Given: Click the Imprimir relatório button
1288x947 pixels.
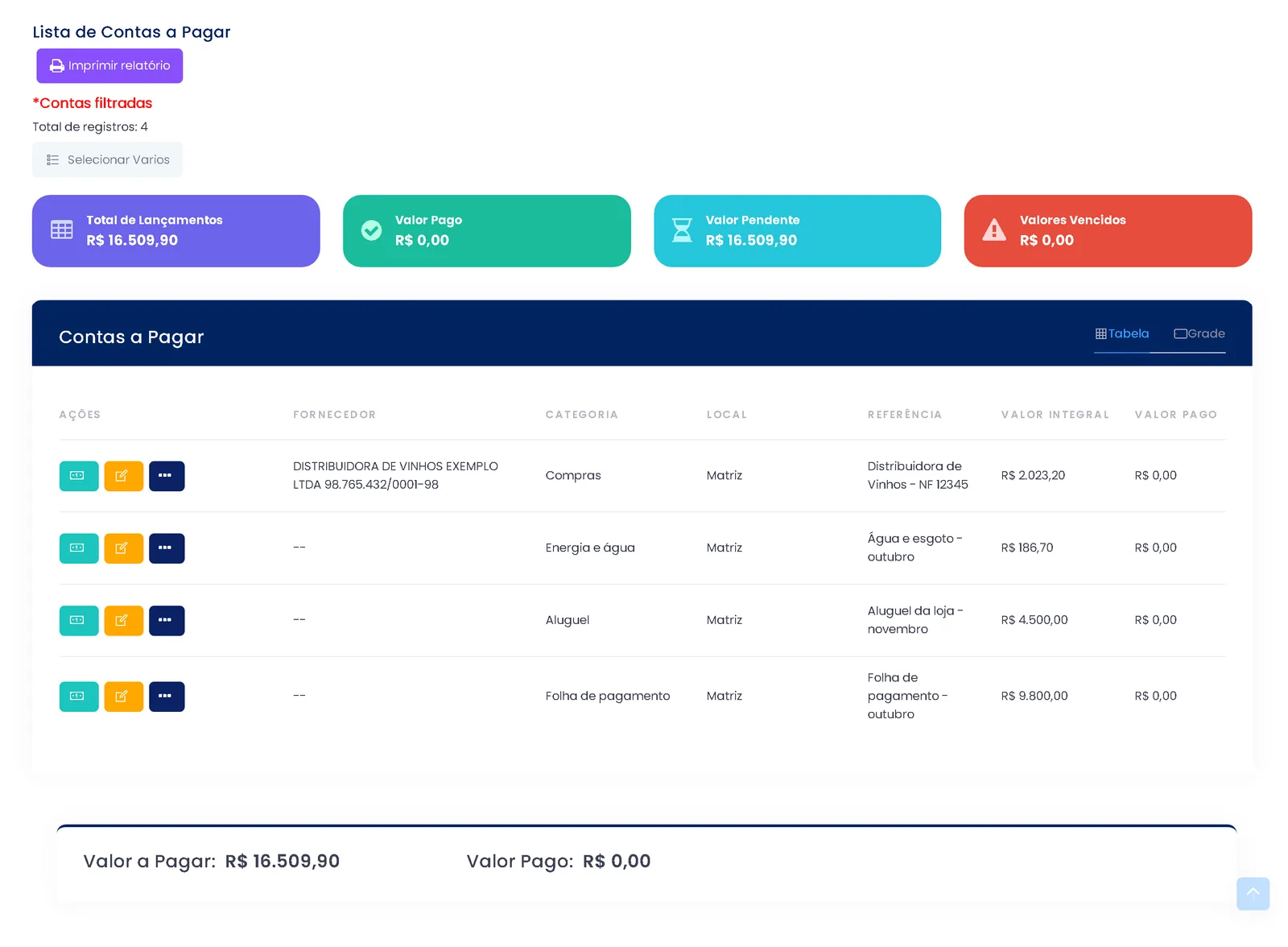Looking at the screenshot, I should (x=109, y=66).
